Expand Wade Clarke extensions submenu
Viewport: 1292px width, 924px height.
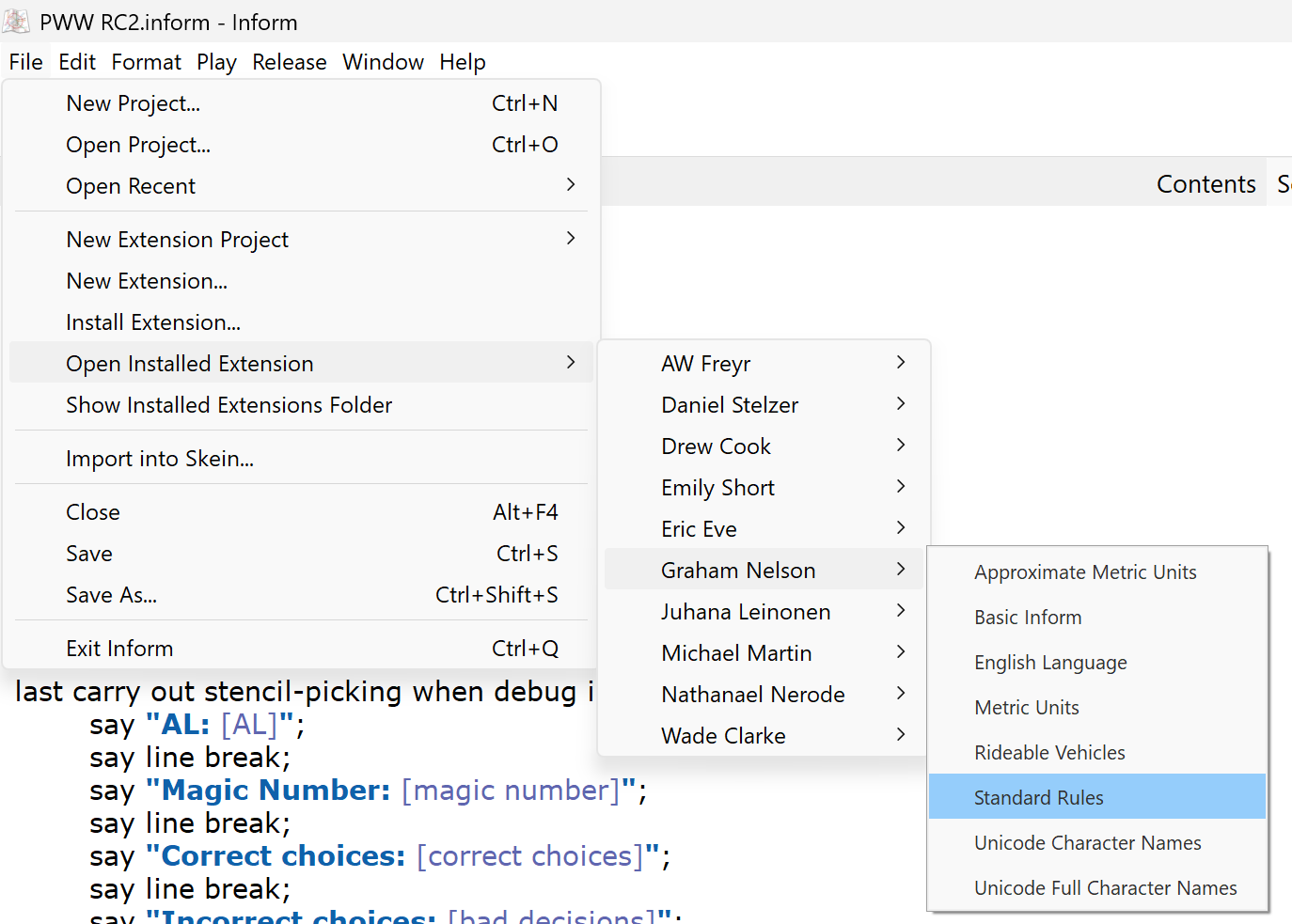tap(764, 736)
